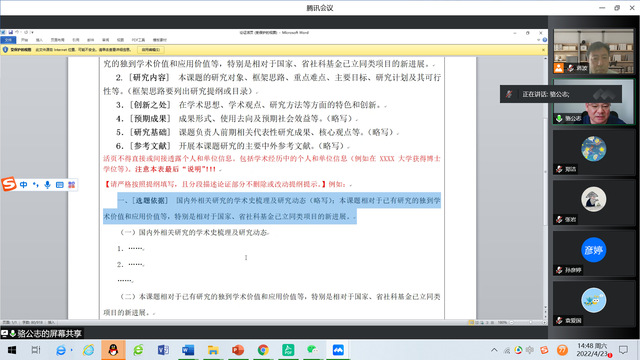
Task: Click the highlighted 选题依据 paragraph in the document
Action: (x=272, y=208)
